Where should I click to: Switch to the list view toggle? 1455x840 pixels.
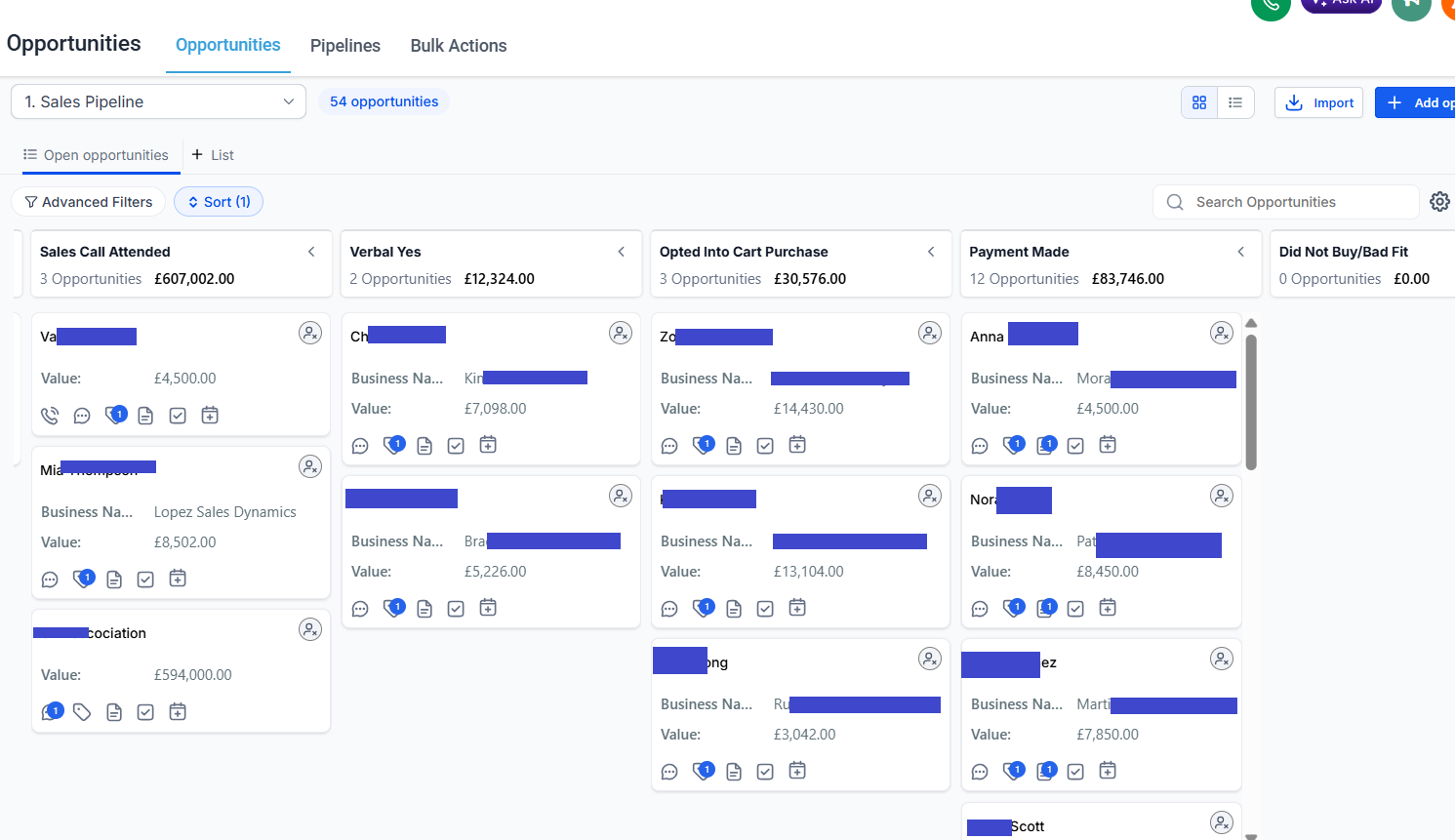tap(1235, 102)
